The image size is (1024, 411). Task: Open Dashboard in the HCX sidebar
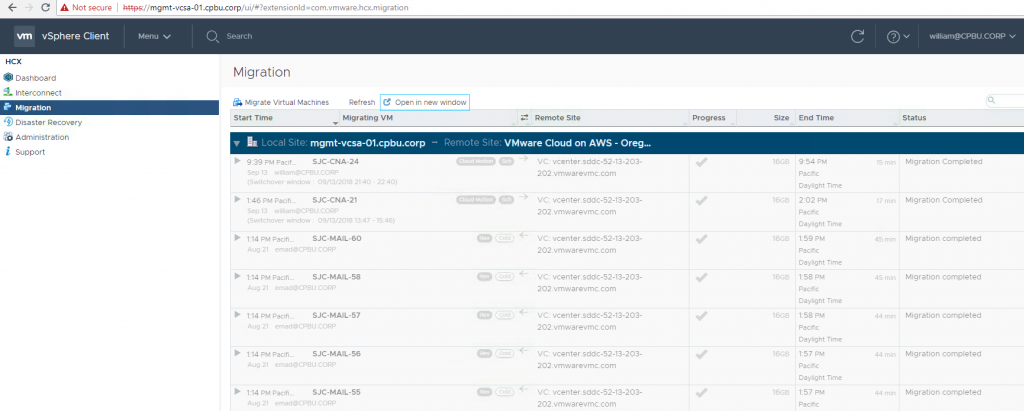(x=35, y=77)
